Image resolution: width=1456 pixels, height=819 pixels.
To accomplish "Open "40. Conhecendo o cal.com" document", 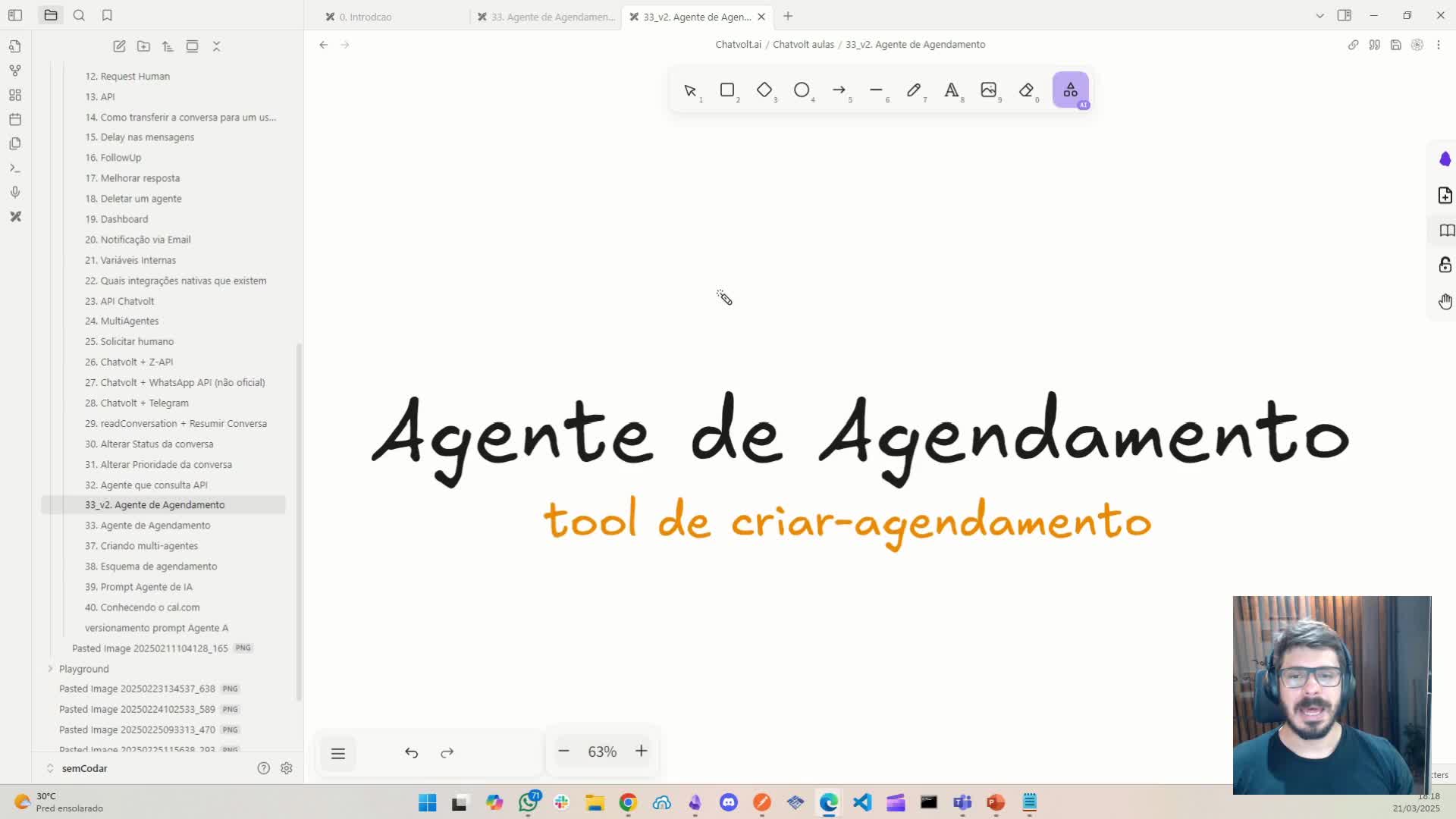I will coord(142,607).
